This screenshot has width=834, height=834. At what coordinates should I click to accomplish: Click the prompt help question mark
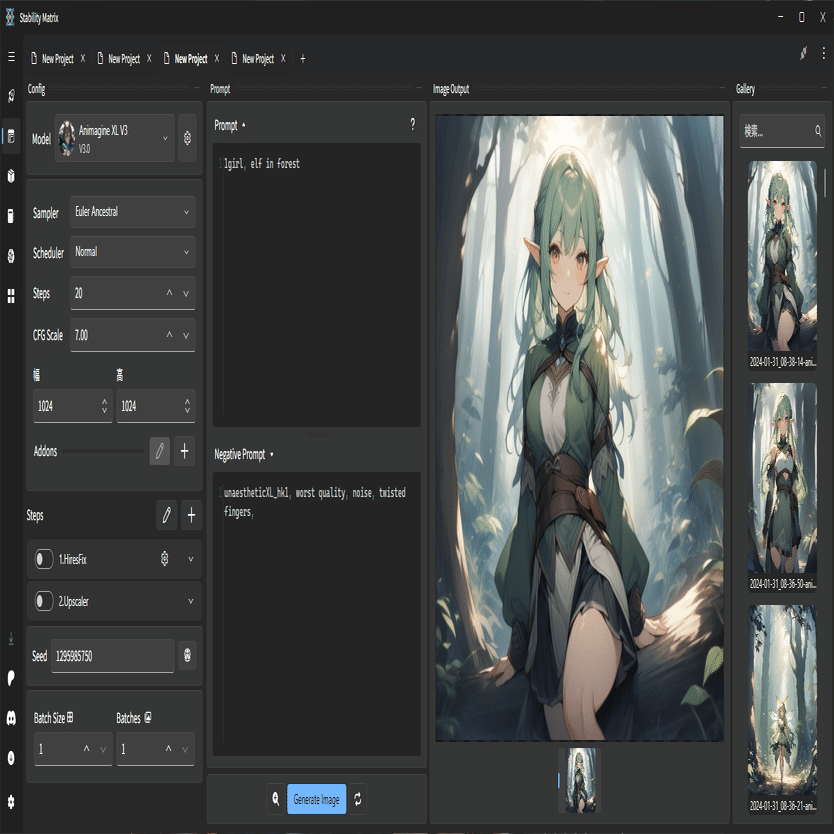click(412, 125)
